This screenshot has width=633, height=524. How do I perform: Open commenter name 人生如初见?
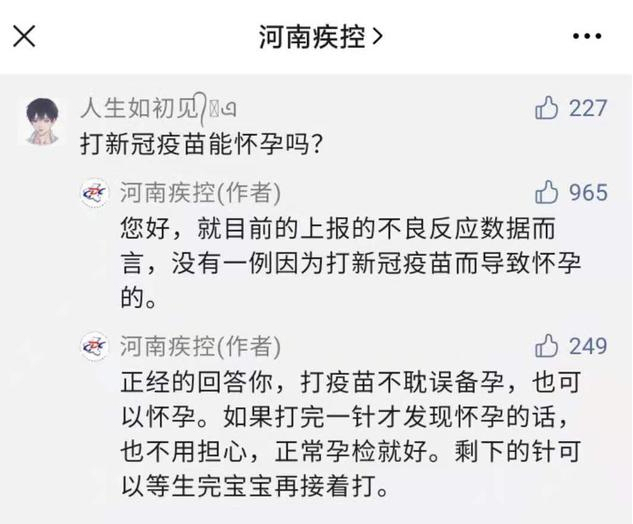point(139,107)
